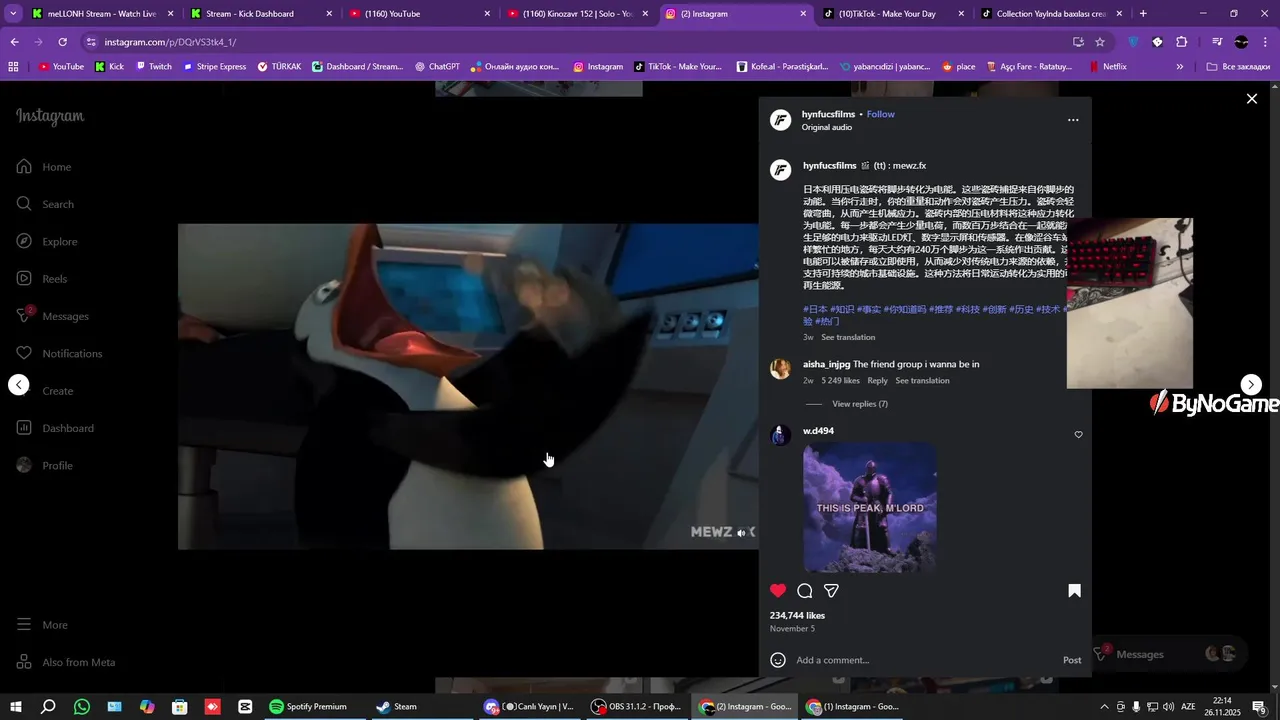Click See translation under the caption
Viewport: 1280px width, 720px height.
[848, 337]
